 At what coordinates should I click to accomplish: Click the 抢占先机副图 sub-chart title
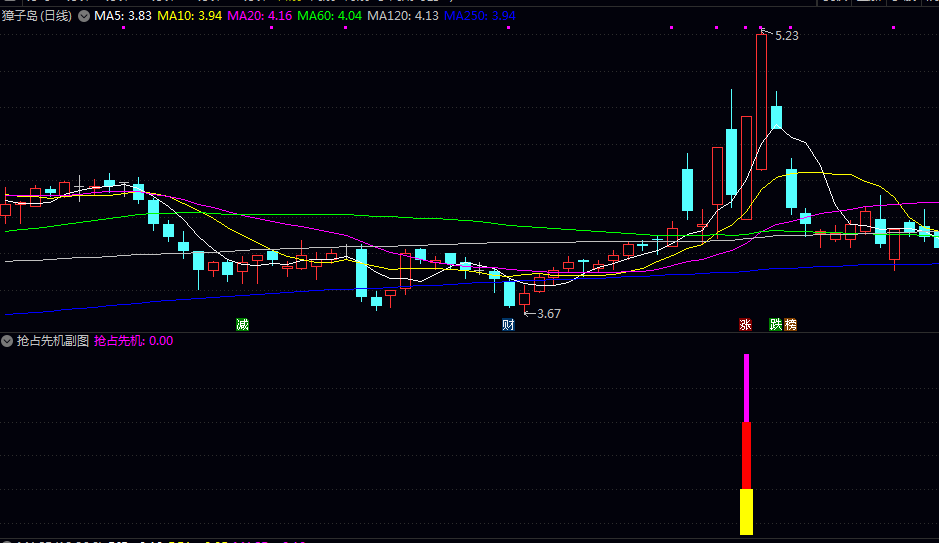tap(52, 341)
